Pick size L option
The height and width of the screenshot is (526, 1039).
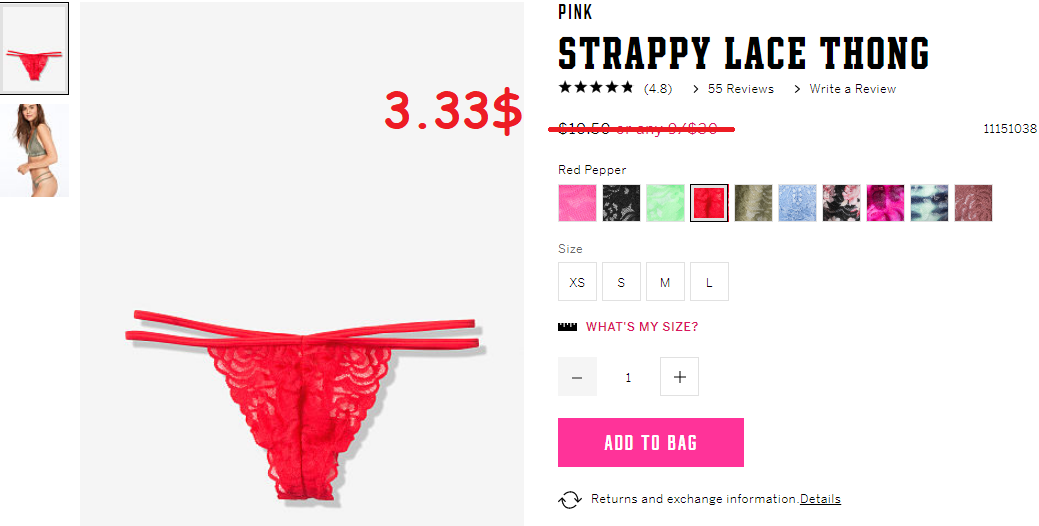pyautogui.click(x=709, y=282)
